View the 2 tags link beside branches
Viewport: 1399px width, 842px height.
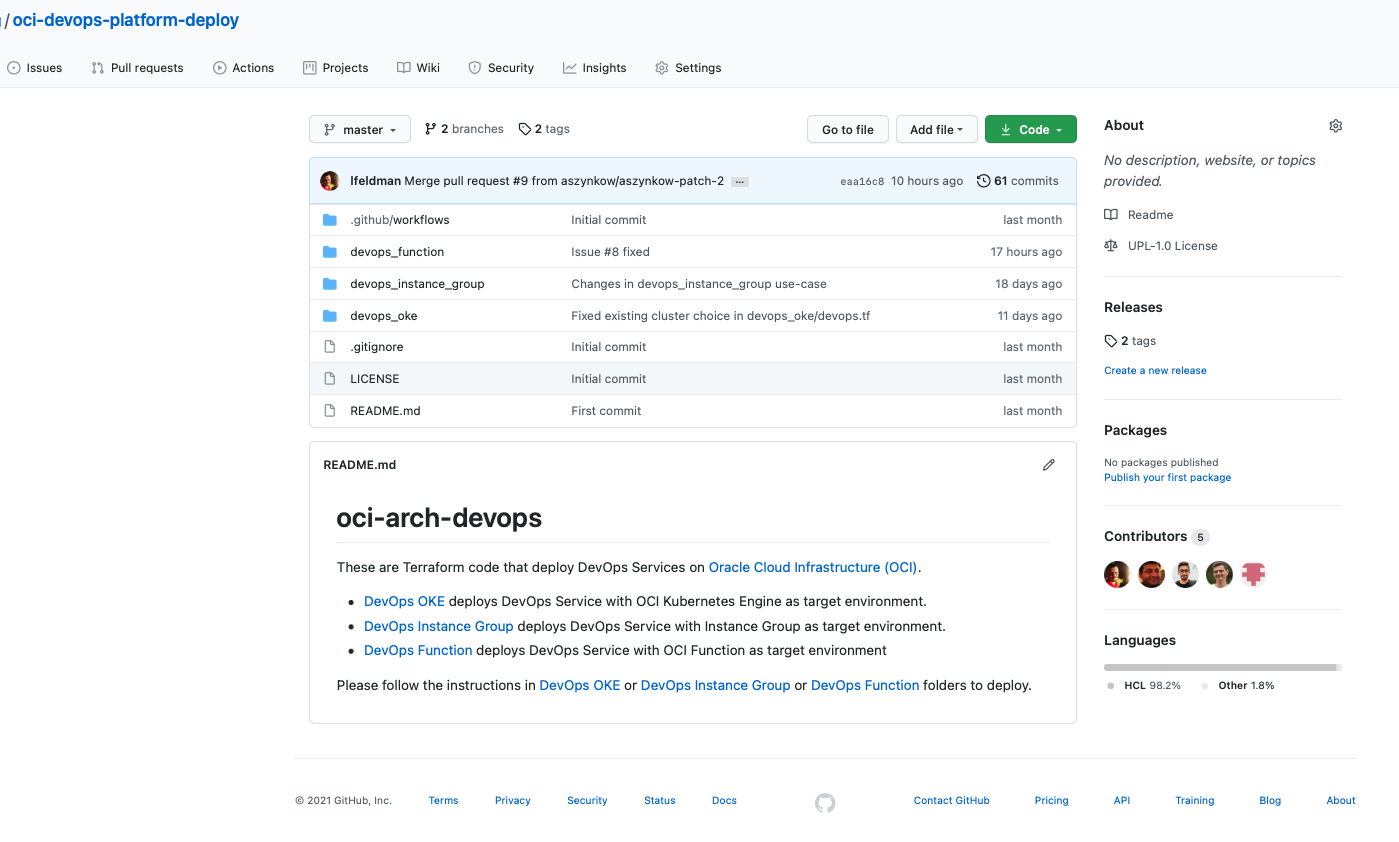(544, 129)
